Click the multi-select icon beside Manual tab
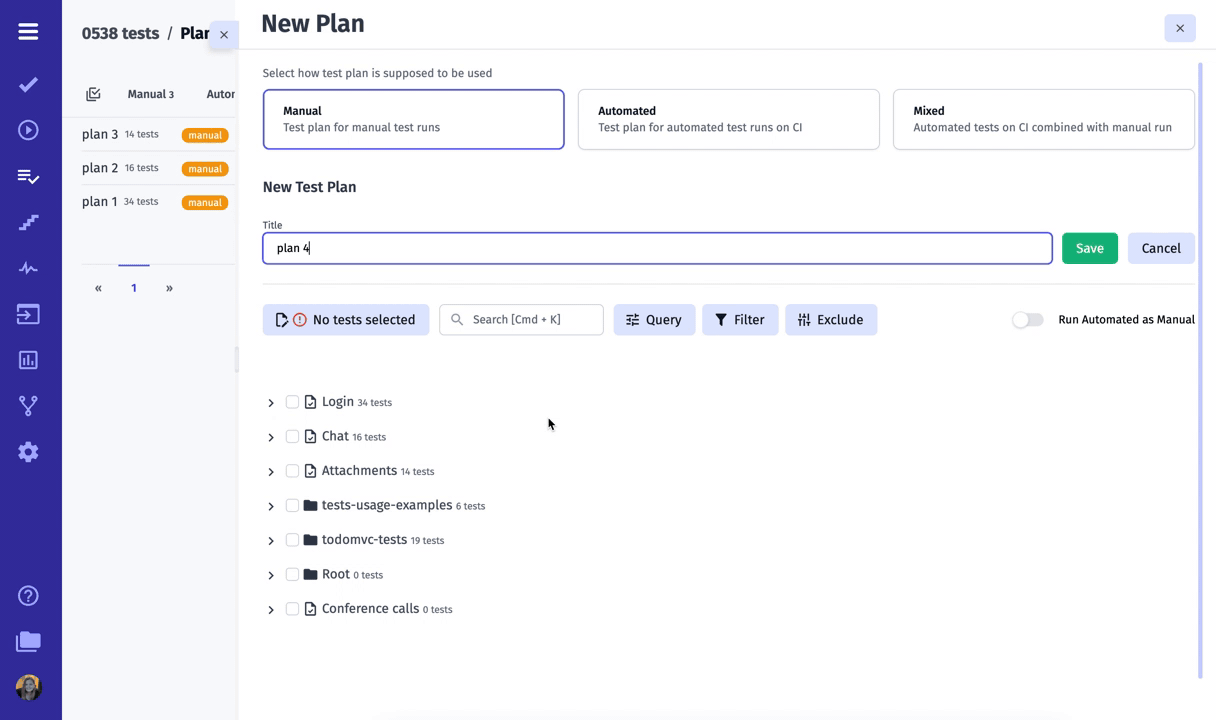Screen dimensions: 1216x720 pos(93,94)
